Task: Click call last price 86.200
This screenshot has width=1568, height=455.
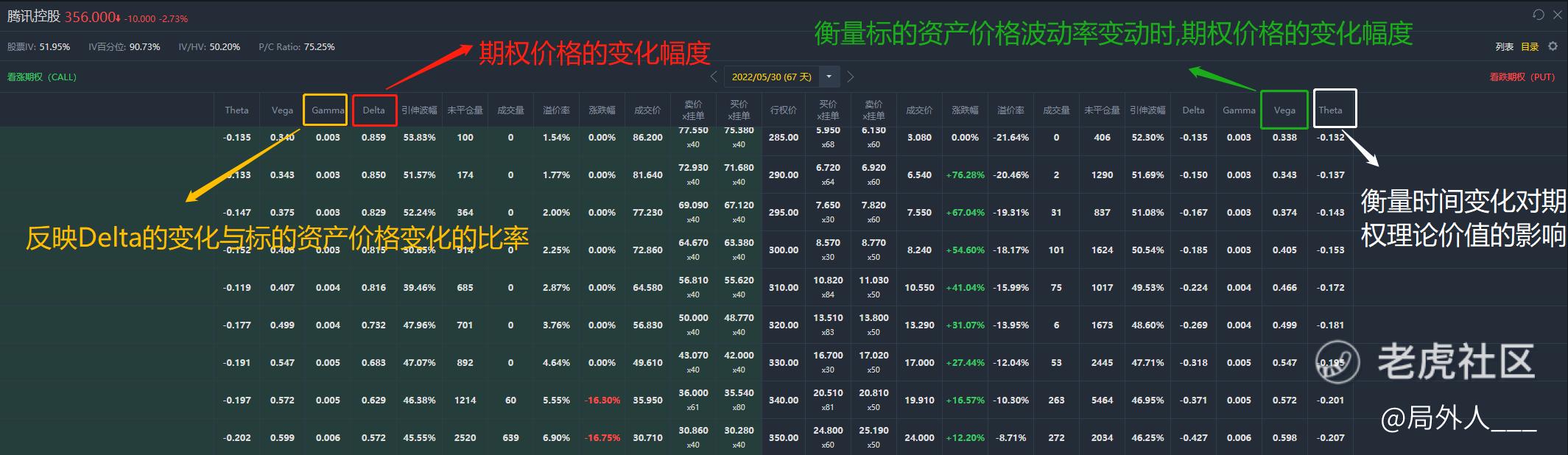Action: click(647, 138)
